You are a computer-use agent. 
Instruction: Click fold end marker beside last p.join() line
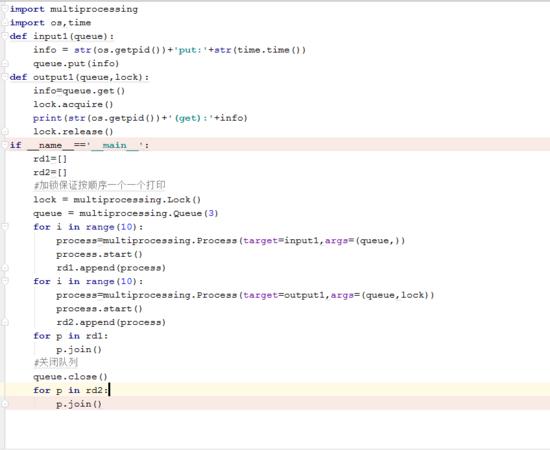tap(4, 404)
